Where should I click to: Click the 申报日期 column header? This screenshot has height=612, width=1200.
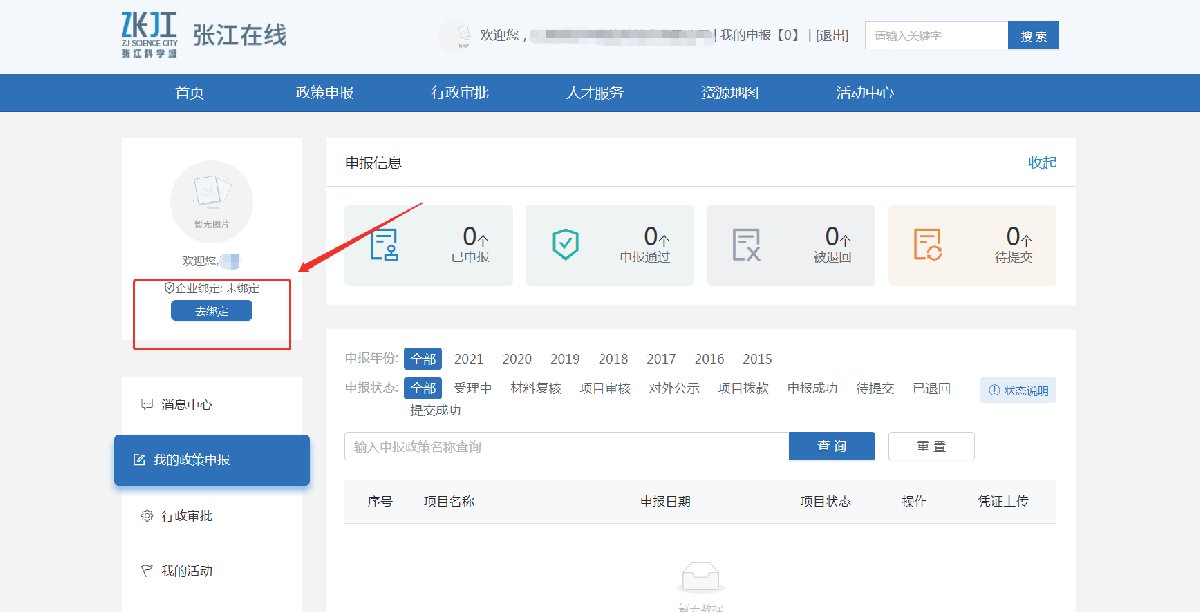click(665, 501)
